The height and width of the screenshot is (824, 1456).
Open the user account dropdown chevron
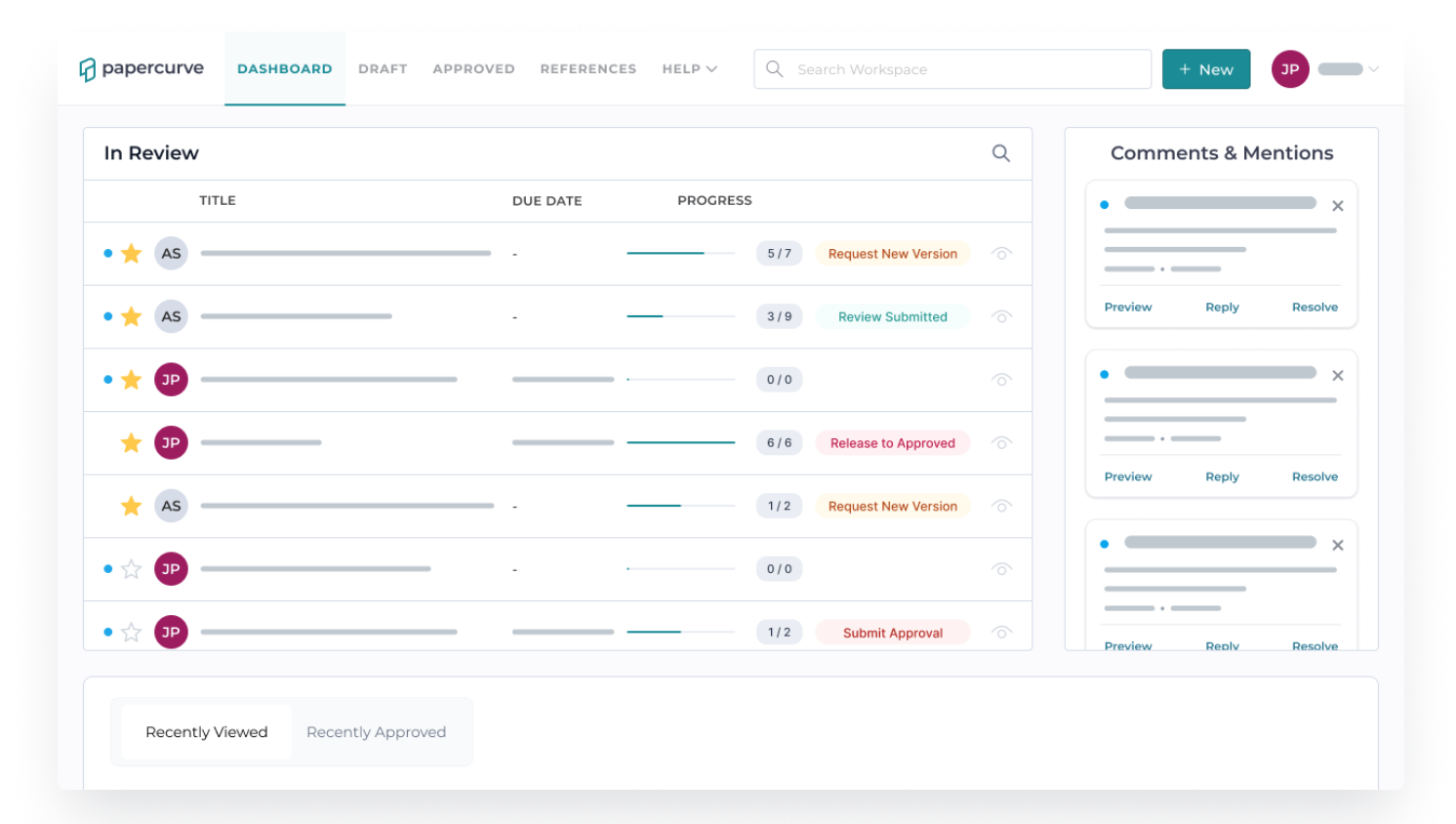(1373, 69)
